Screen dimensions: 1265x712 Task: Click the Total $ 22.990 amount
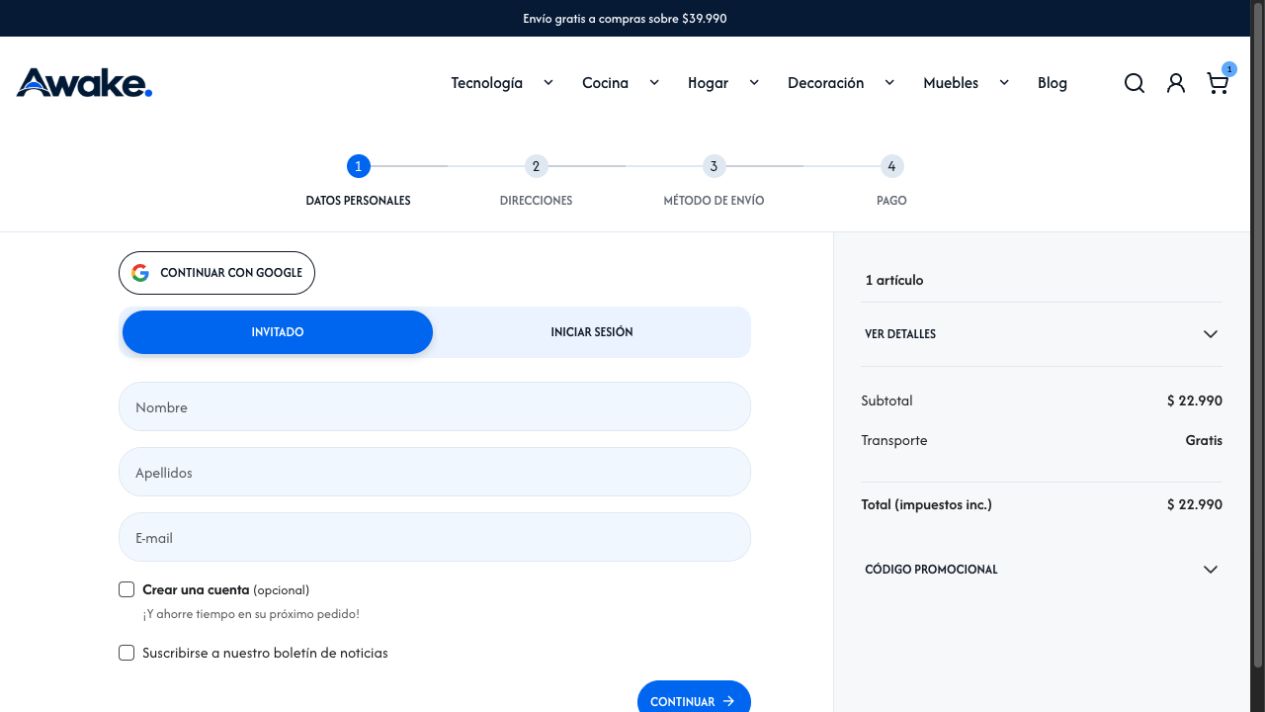pos(1194,505)
